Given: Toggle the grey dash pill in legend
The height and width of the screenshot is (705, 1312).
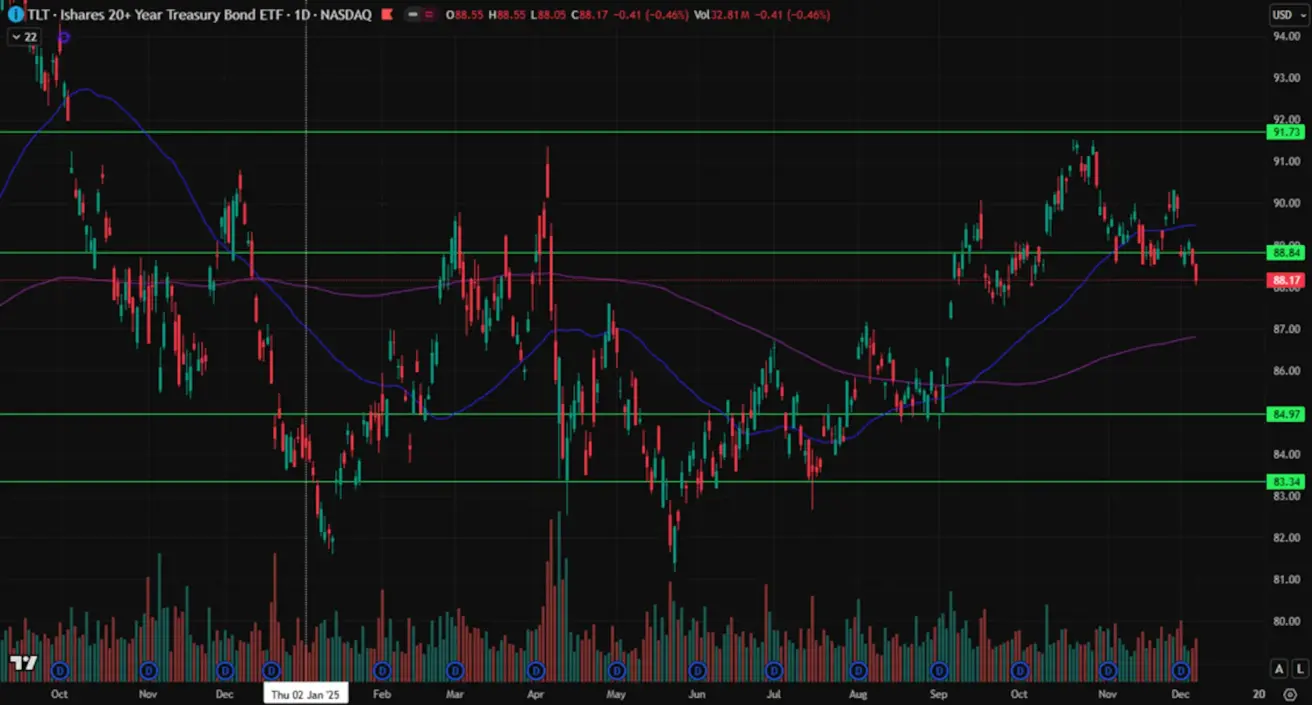Looking at the screenshot, I should click(x=413, y=15).
